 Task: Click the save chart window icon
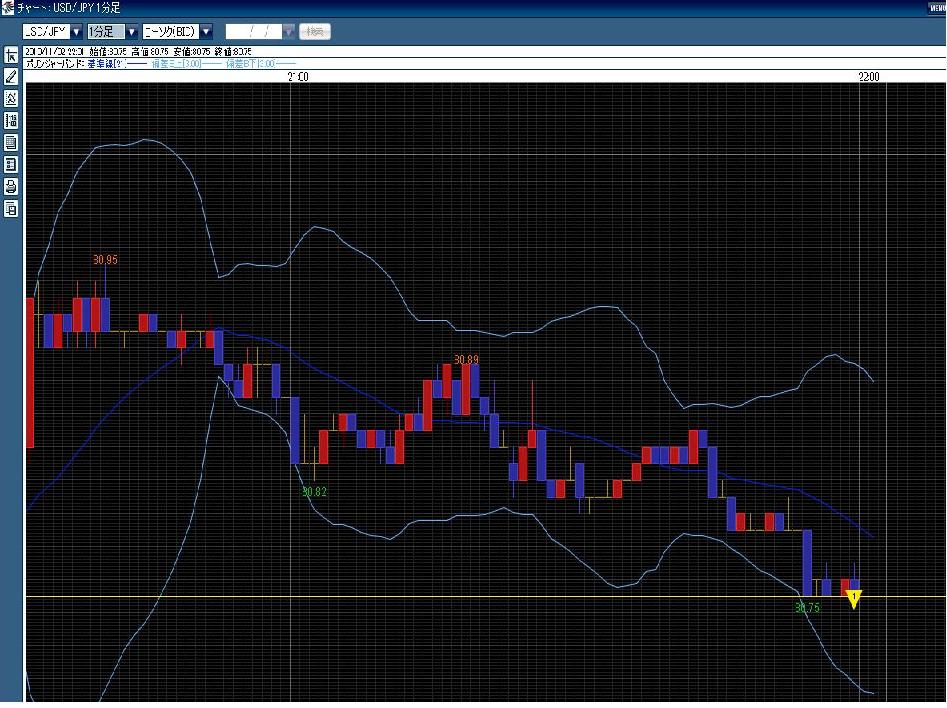click(11, 209)
